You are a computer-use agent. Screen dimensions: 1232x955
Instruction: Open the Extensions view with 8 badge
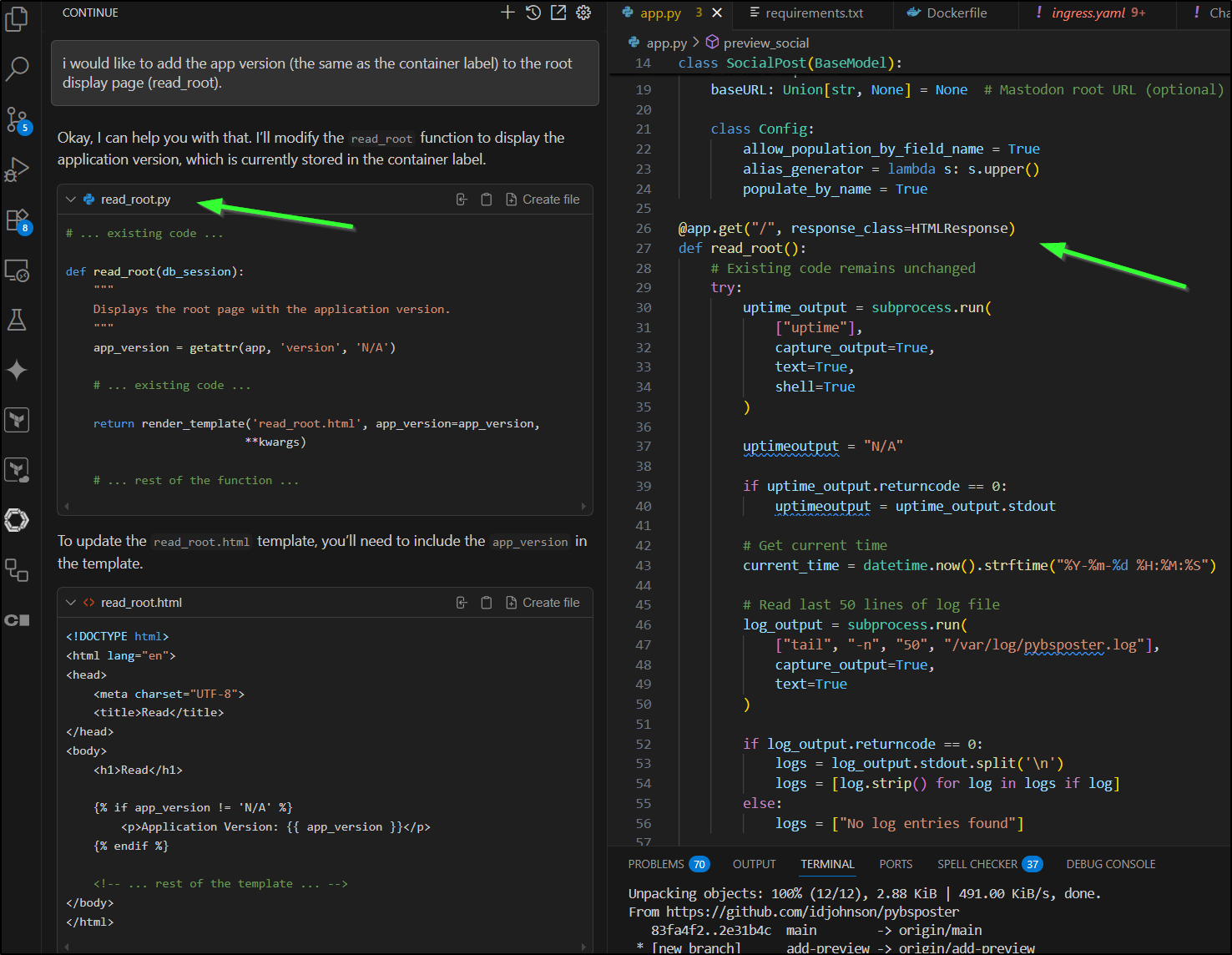pos(17,220)
